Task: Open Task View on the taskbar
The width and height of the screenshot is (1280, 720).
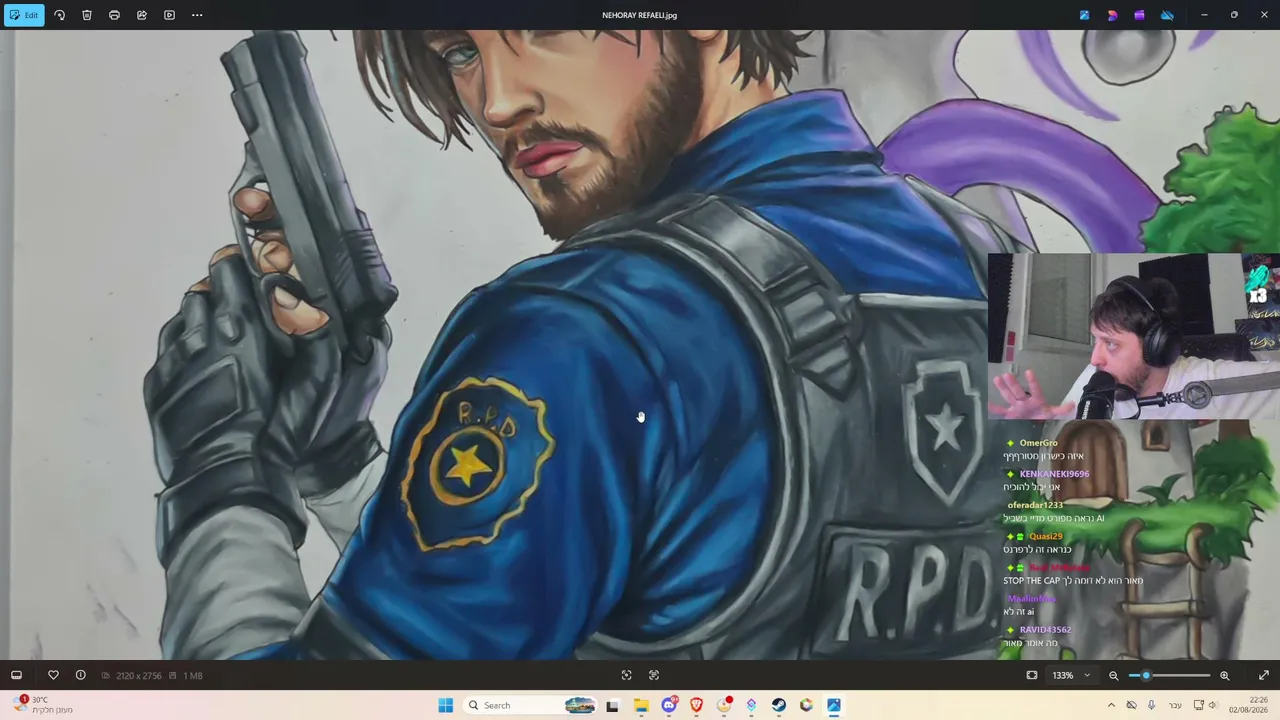Action: point(612,705)
